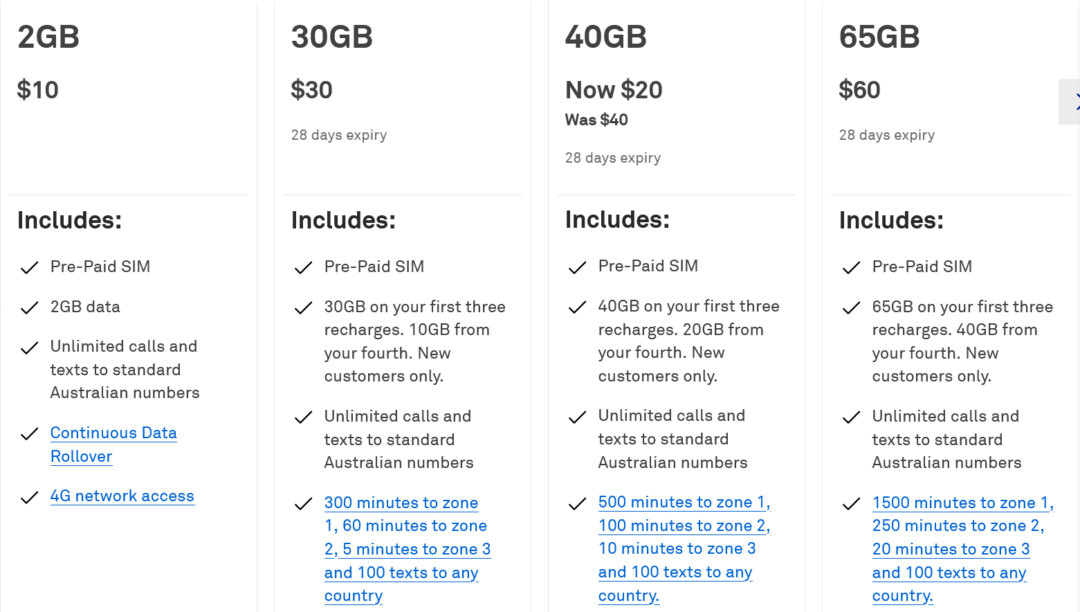Click the checkmark beside 30GB recharge details

303,308
